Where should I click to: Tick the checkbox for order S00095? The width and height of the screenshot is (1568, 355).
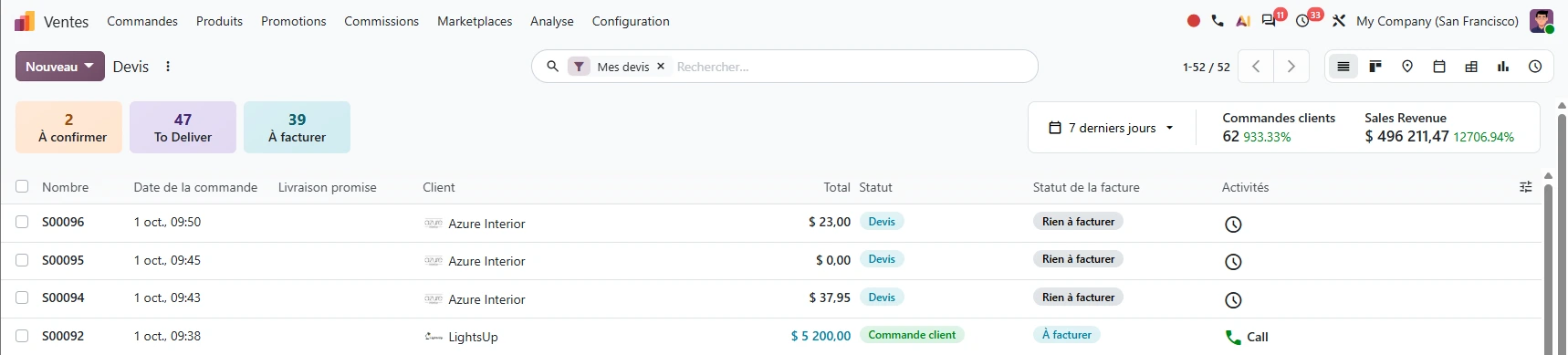click(x=22, y=260)
